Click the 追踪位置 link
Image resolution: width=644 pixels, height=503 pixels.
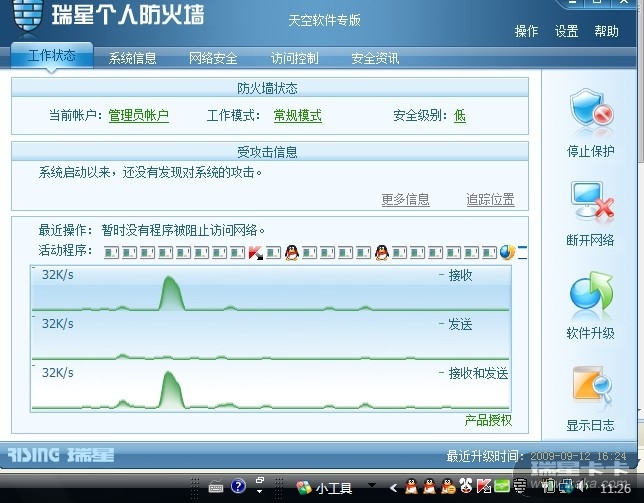pyautogui.click(x=490, y=200)
